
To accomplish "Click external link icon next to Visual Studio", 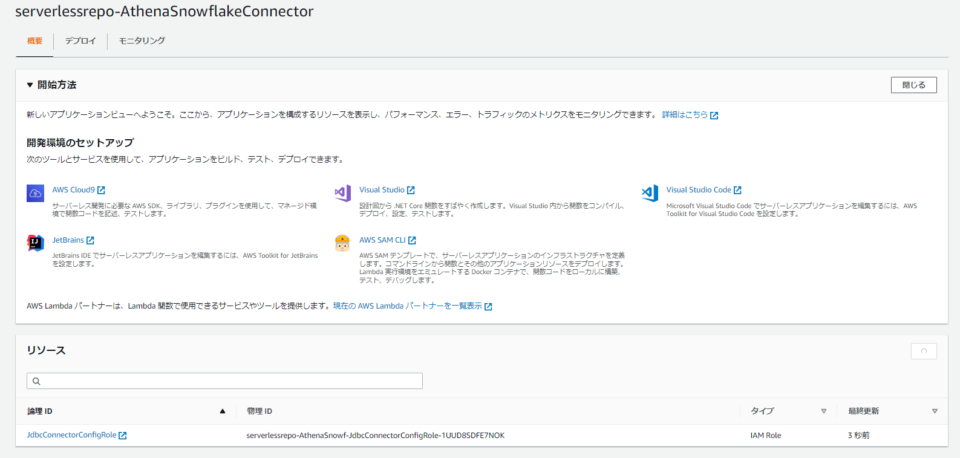I will pos(411,190).
